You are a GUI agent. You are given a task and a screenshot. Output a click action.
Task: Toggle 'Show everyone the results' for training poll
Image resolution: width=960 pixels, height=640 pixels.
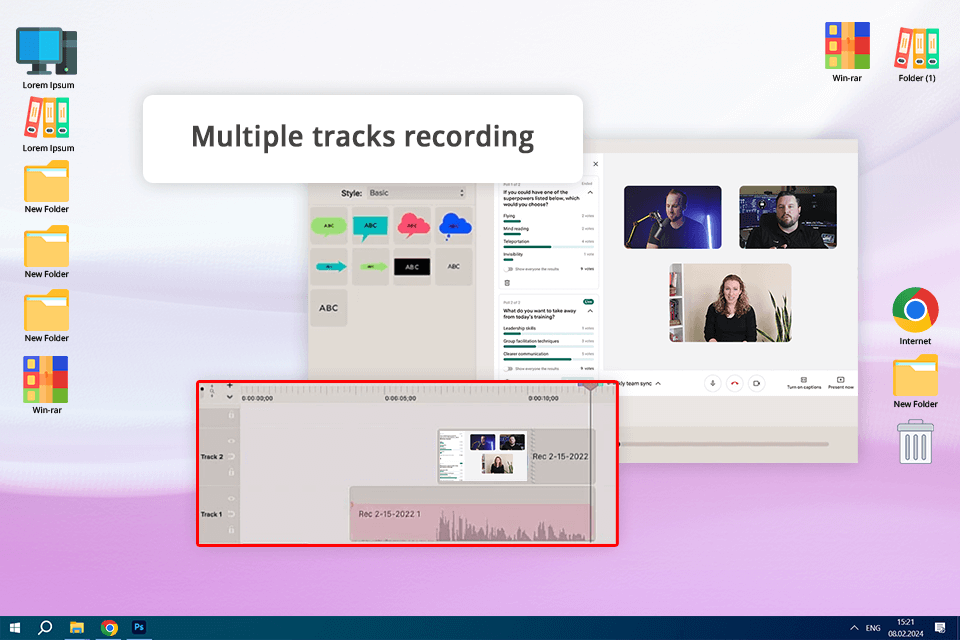pos(508,369)
